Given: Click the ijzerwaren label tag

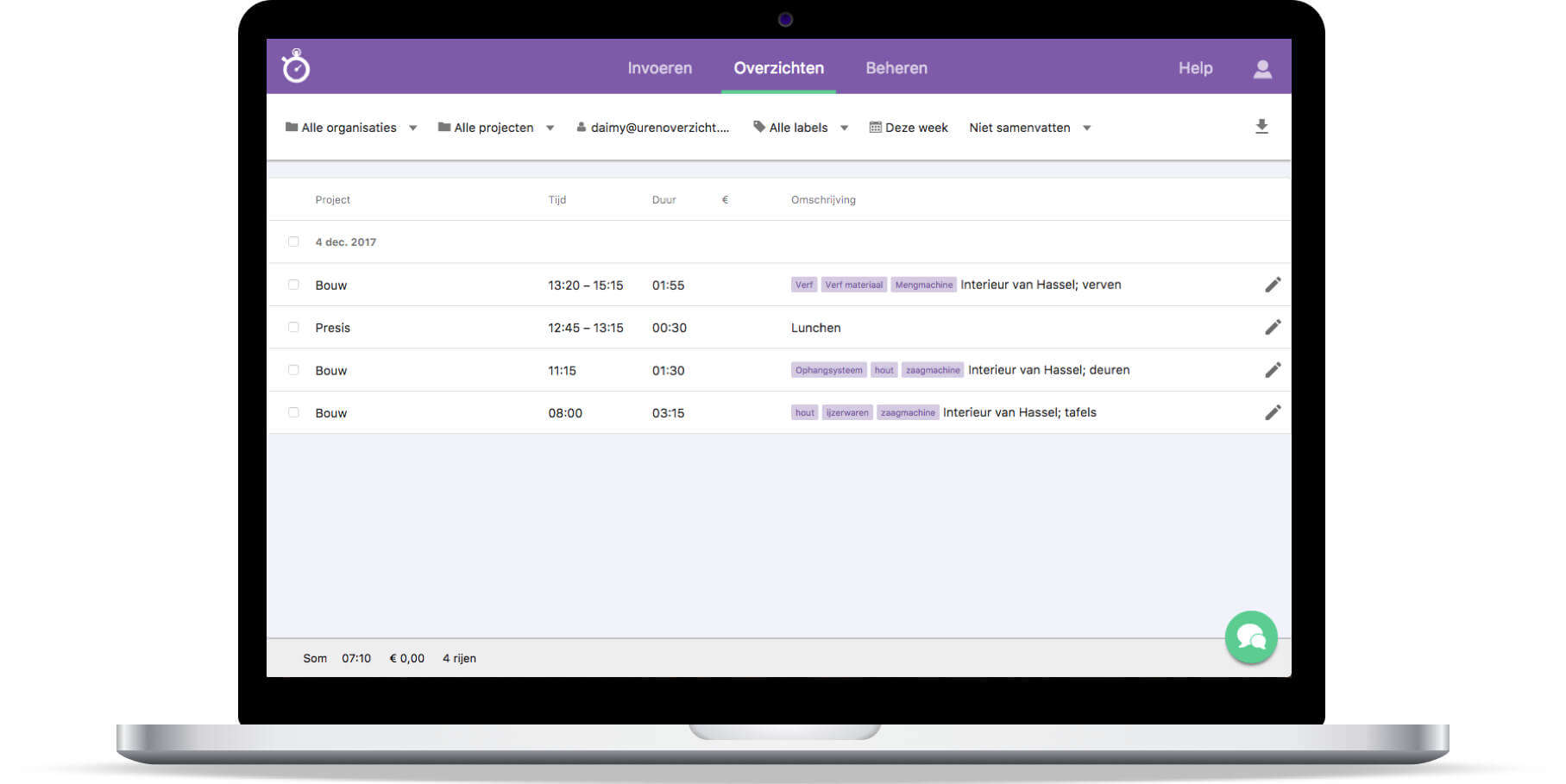Looking at the screenshot, I should tap(847, 412).
